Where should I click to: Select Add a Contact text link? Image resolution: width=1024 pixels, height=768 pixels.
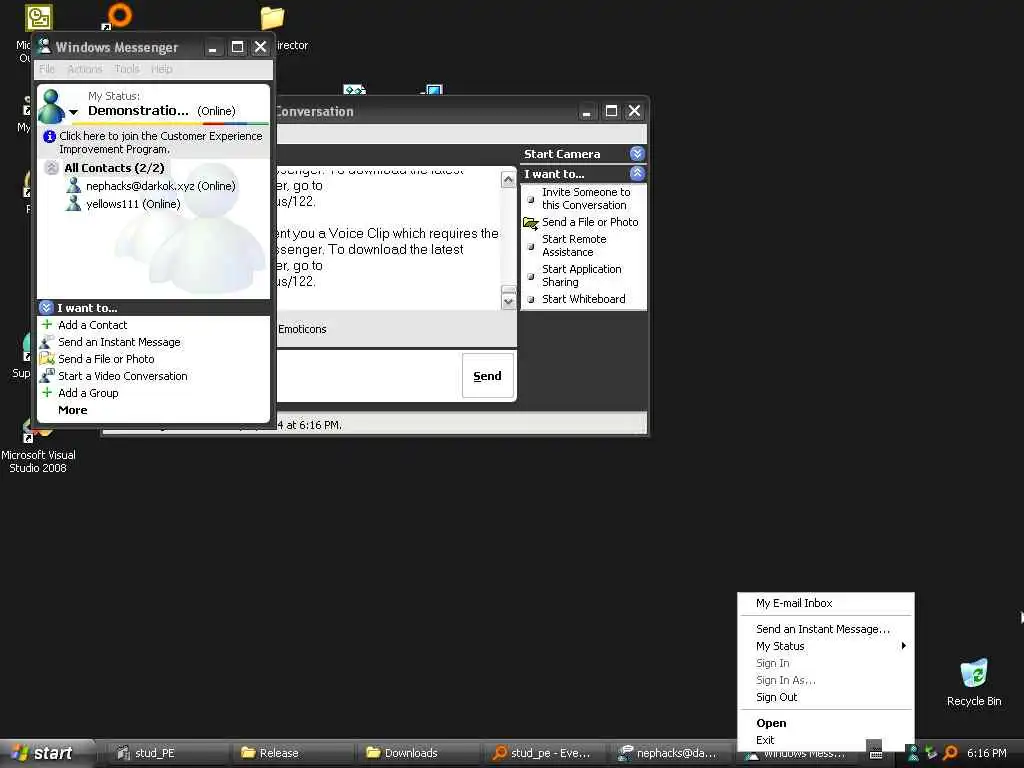click(93, 325)
